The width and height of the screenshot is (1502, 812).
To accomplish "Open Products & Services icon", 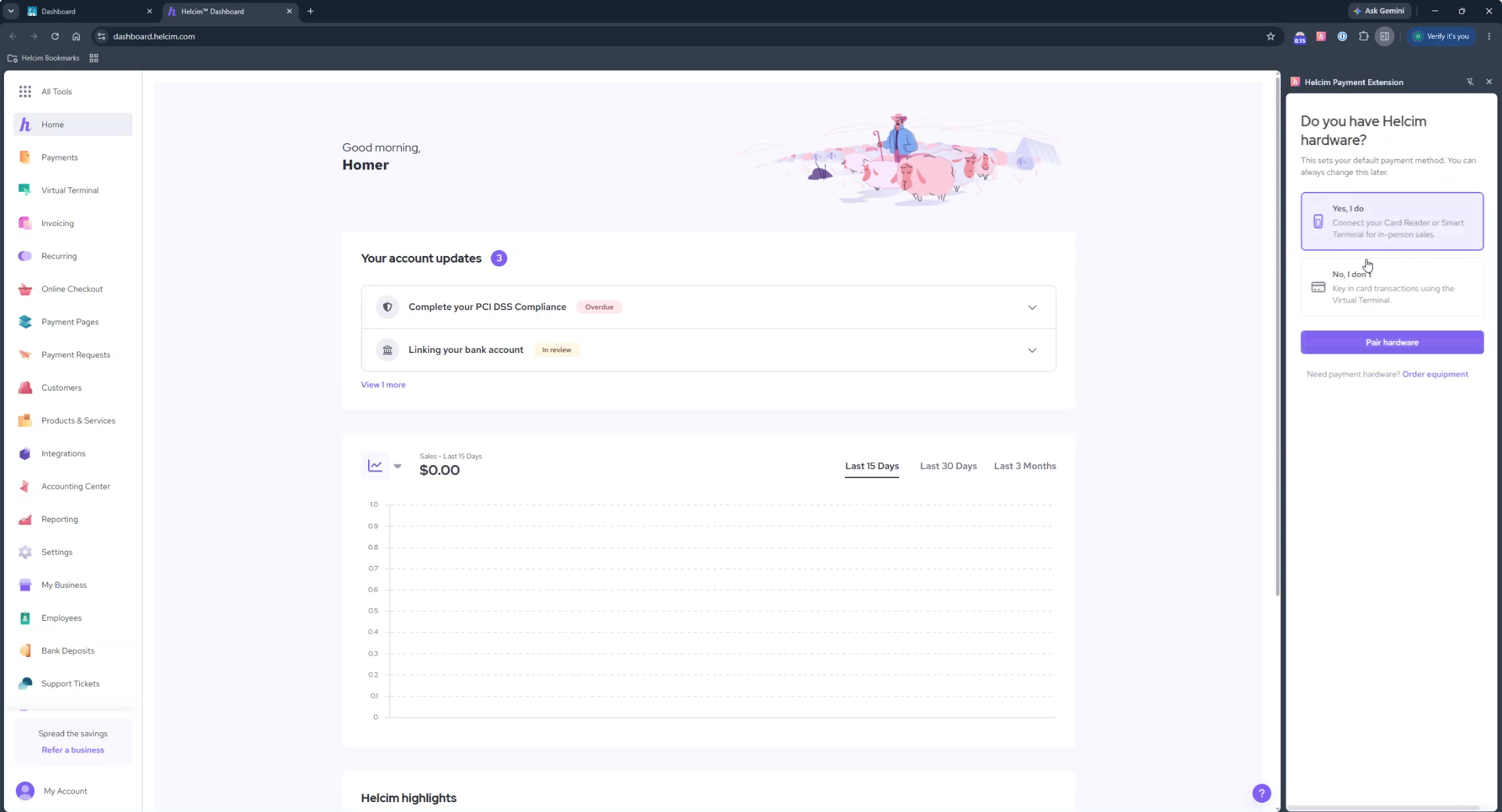I will (25, 420).
